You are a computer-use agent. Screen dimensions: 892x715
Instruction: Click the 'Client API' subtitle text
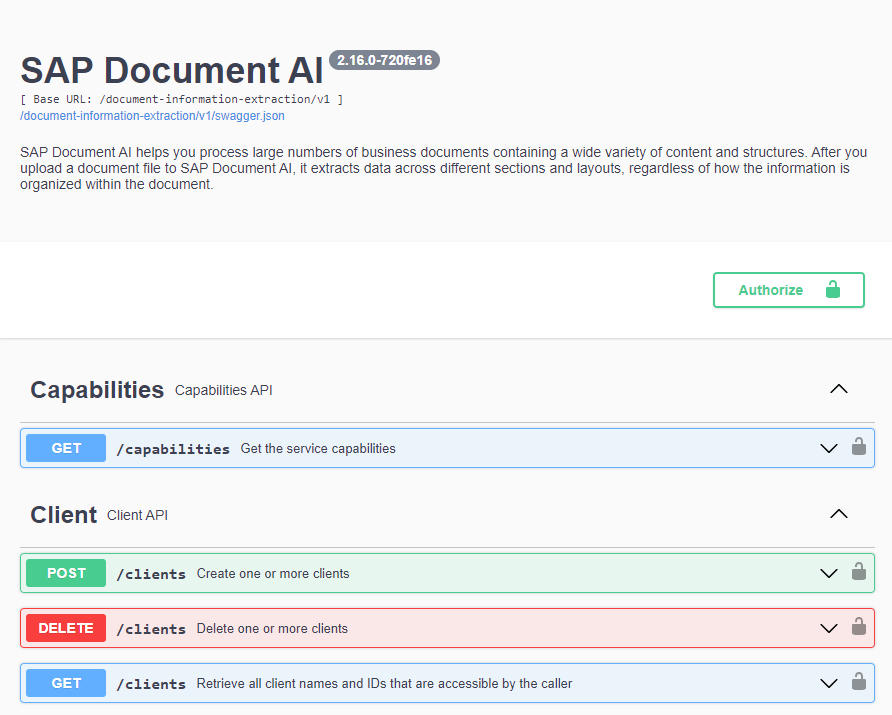[137, 515]
